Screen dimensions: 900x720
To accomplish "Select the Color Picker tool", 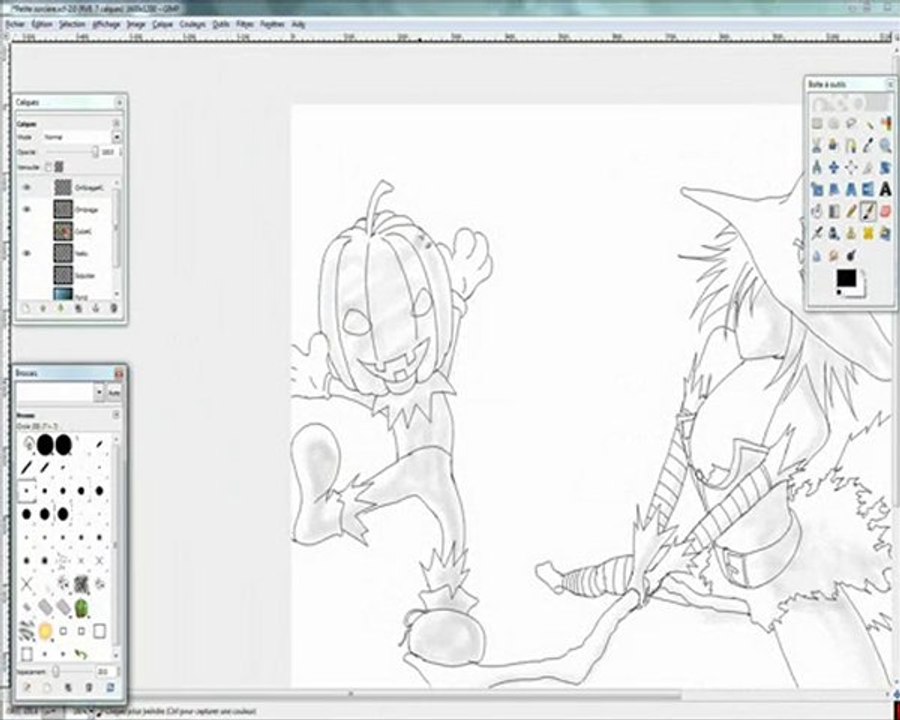I will click(868, 145).
